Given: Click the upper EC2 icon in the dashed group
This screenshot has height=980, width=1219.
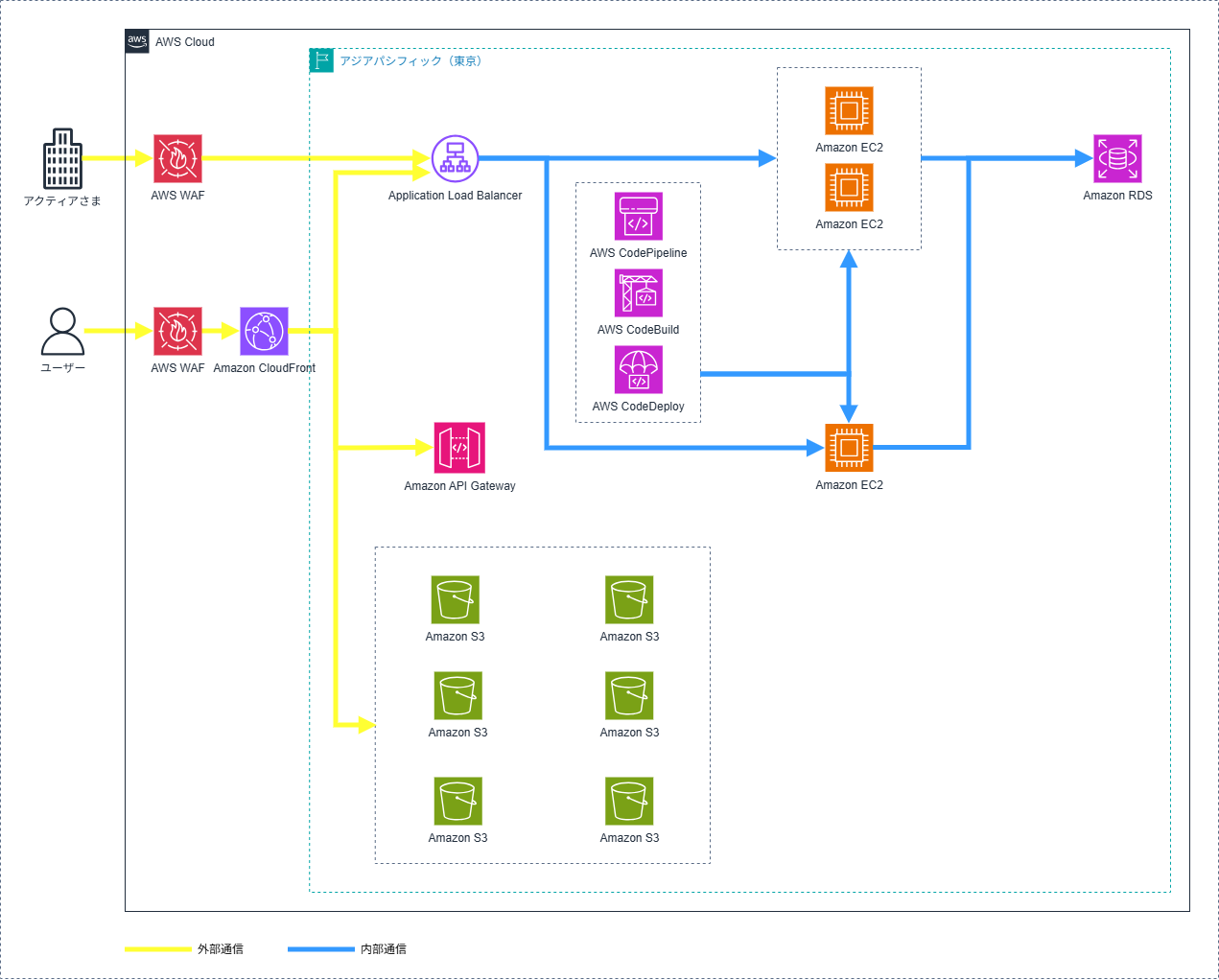Looking at the screenshot, I should point(849,110).
